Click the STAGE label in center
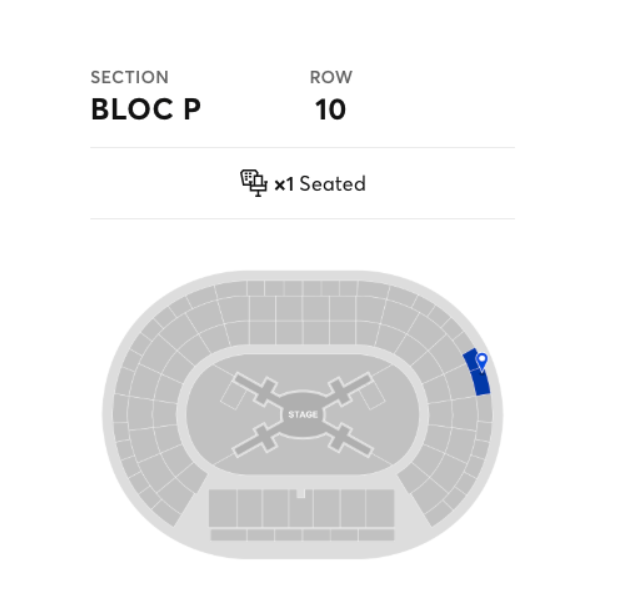Screen dimensions: 632x609 click(x=302, y=414)
